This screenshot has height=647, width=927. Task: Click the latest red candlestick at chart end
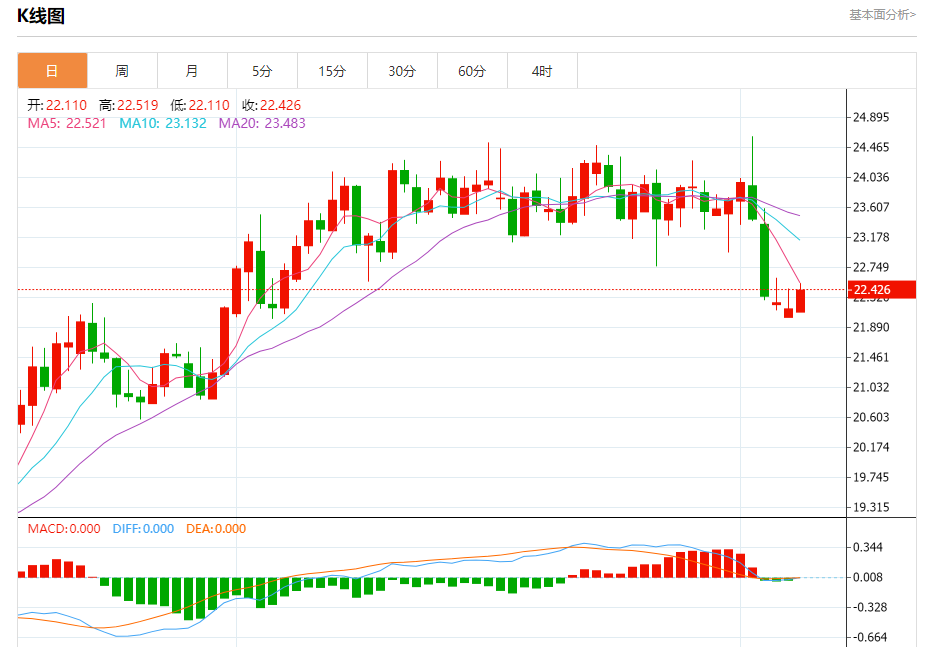pyautogui.click(x=800, y=300)
